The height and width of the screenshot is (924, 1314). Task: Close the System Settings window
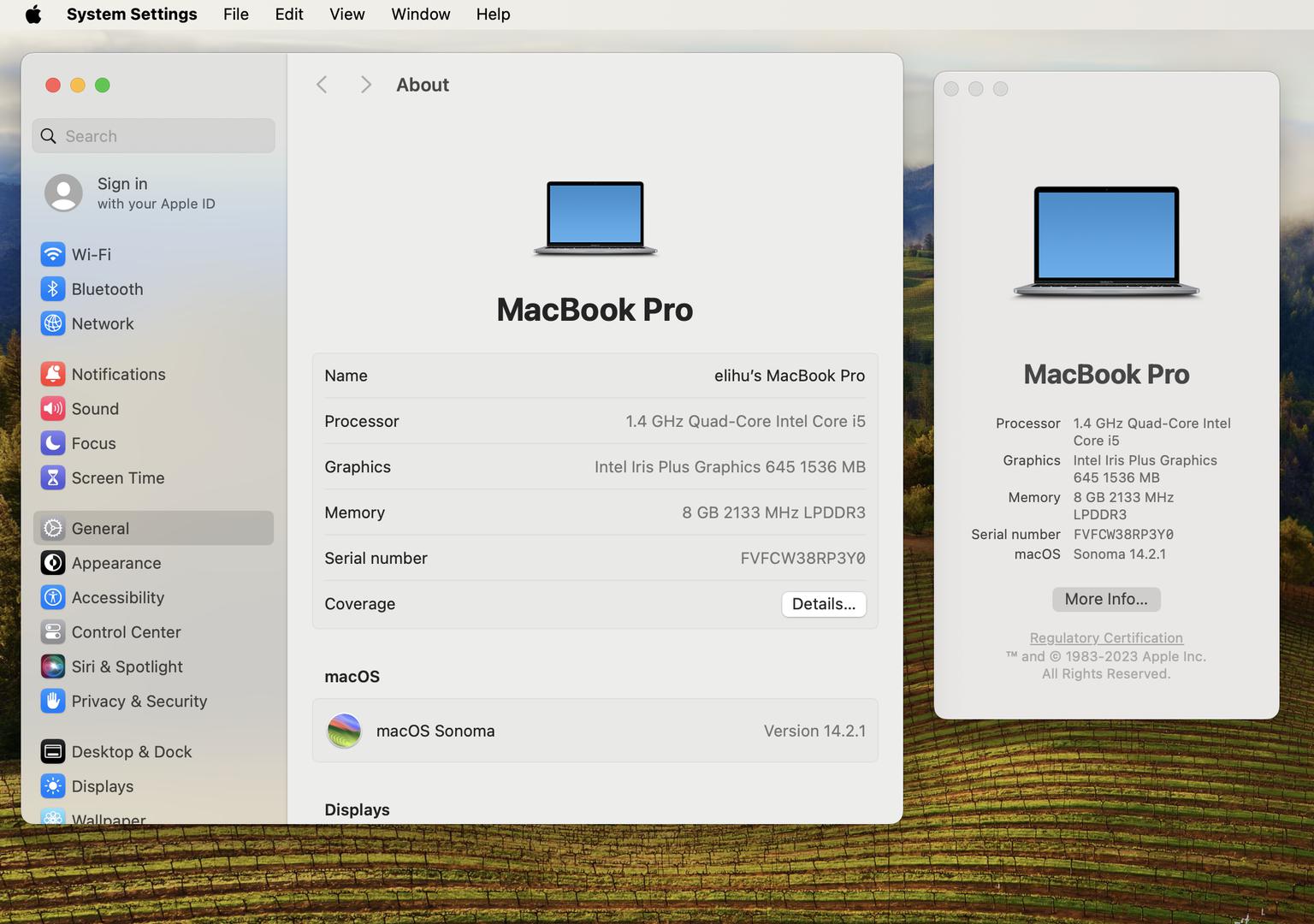[53, 85]
